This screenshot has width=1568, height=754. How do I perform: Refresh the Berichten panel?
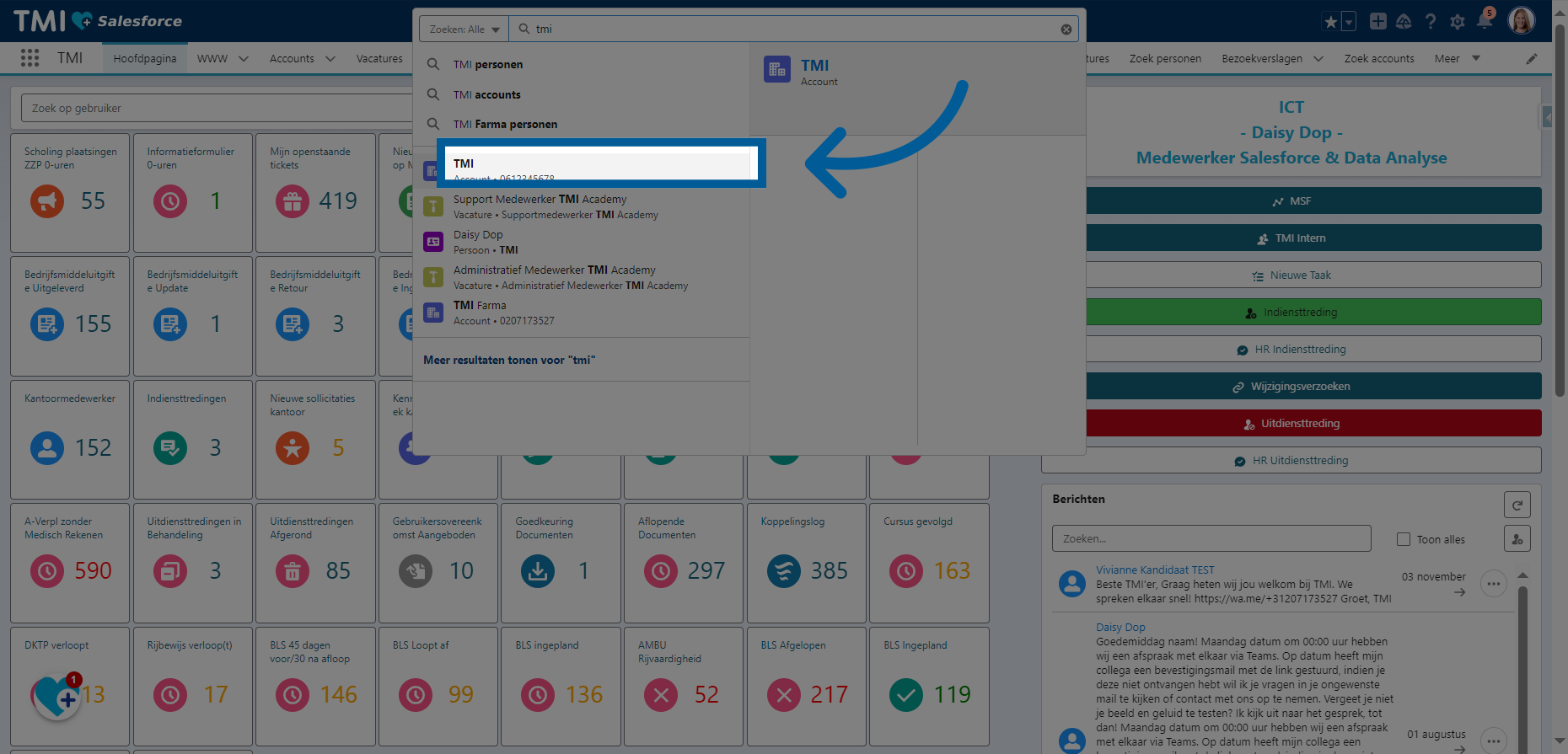click(x=1517, y=505)
